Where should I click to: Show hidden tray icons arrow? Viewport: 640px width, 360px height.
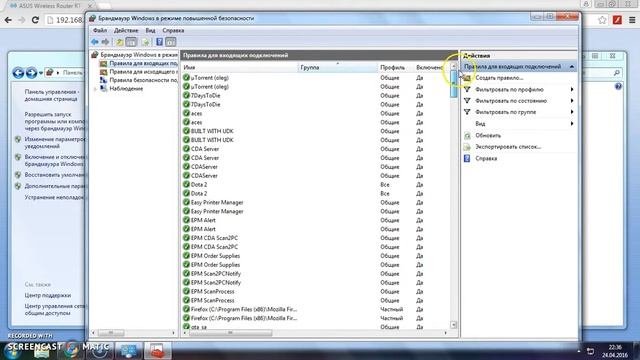(579, 351)
